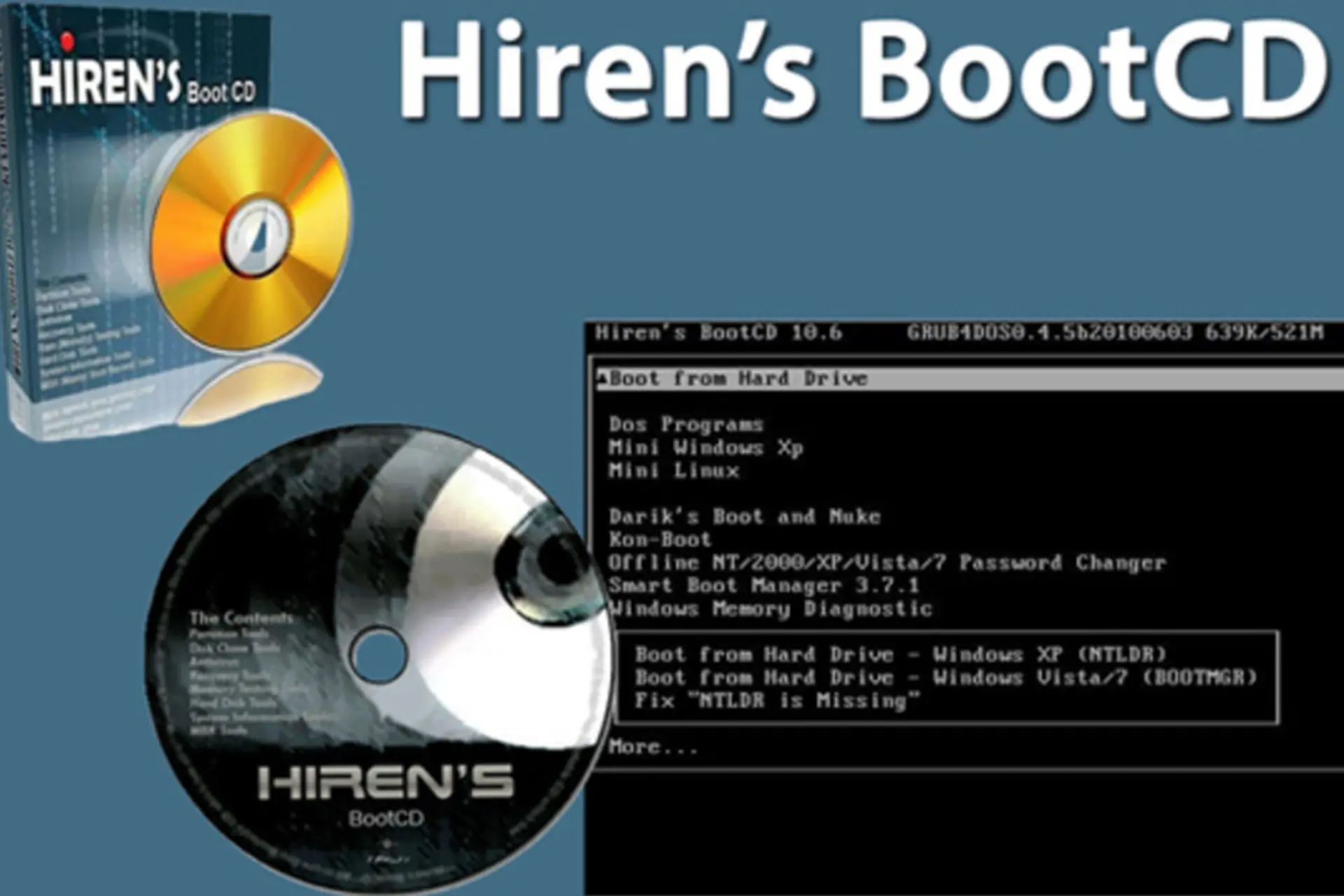Click the triangle selection indicator
The width and height of the screenshot is (1344, 896).
(602, 377)
